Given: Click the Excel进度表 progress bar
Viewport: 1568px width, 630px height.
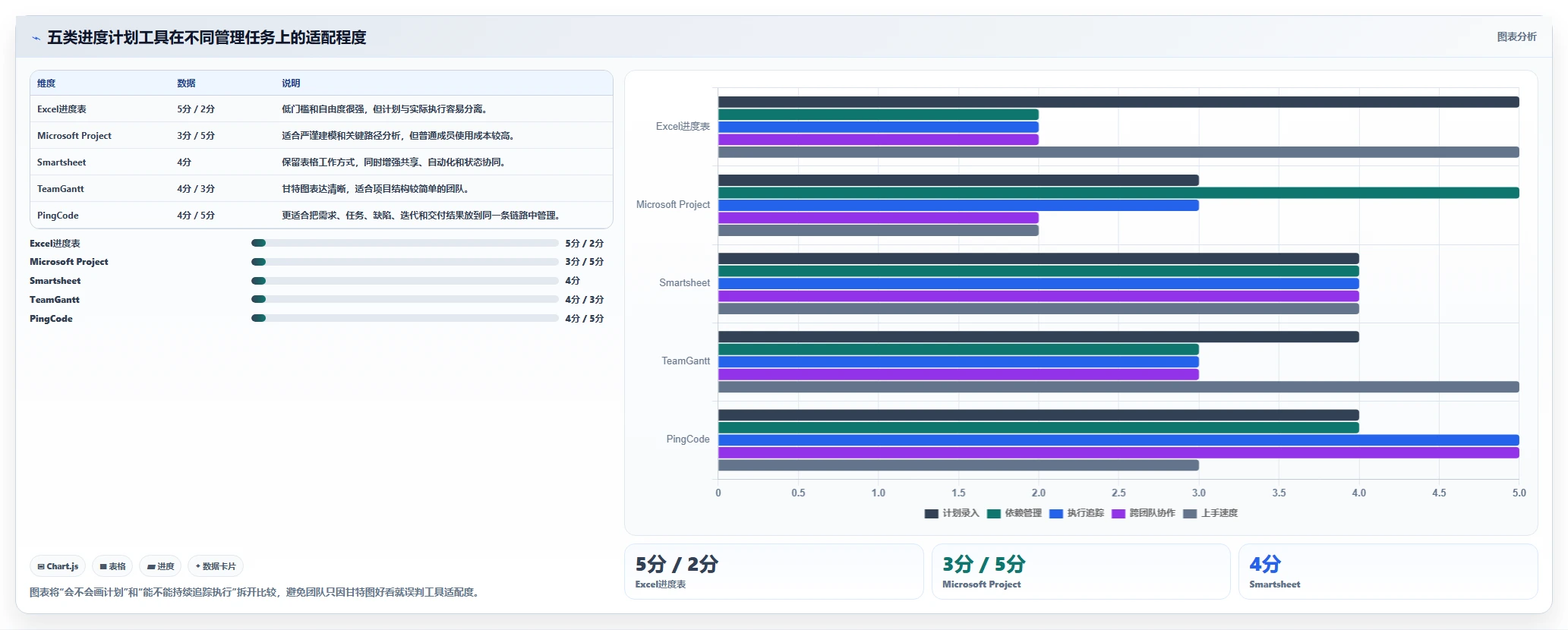Looking at the screenshot, I should click(405, 243).
